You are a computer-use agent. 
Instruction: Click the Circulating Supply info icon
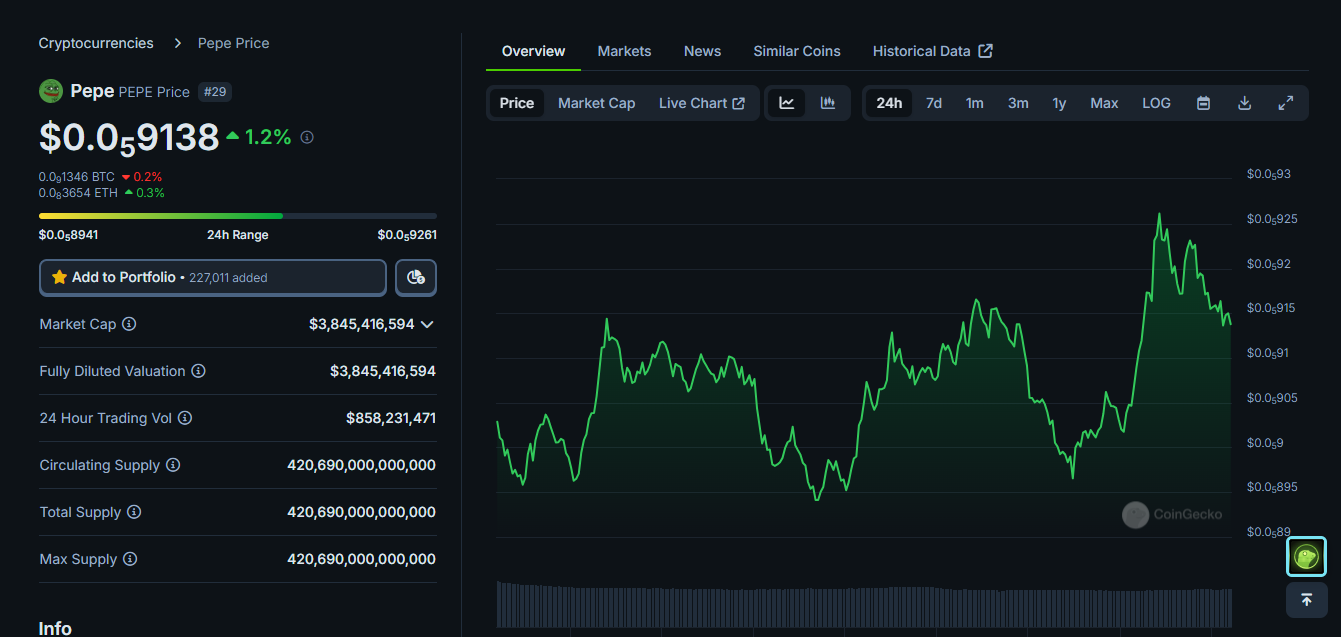coord(173,465)
